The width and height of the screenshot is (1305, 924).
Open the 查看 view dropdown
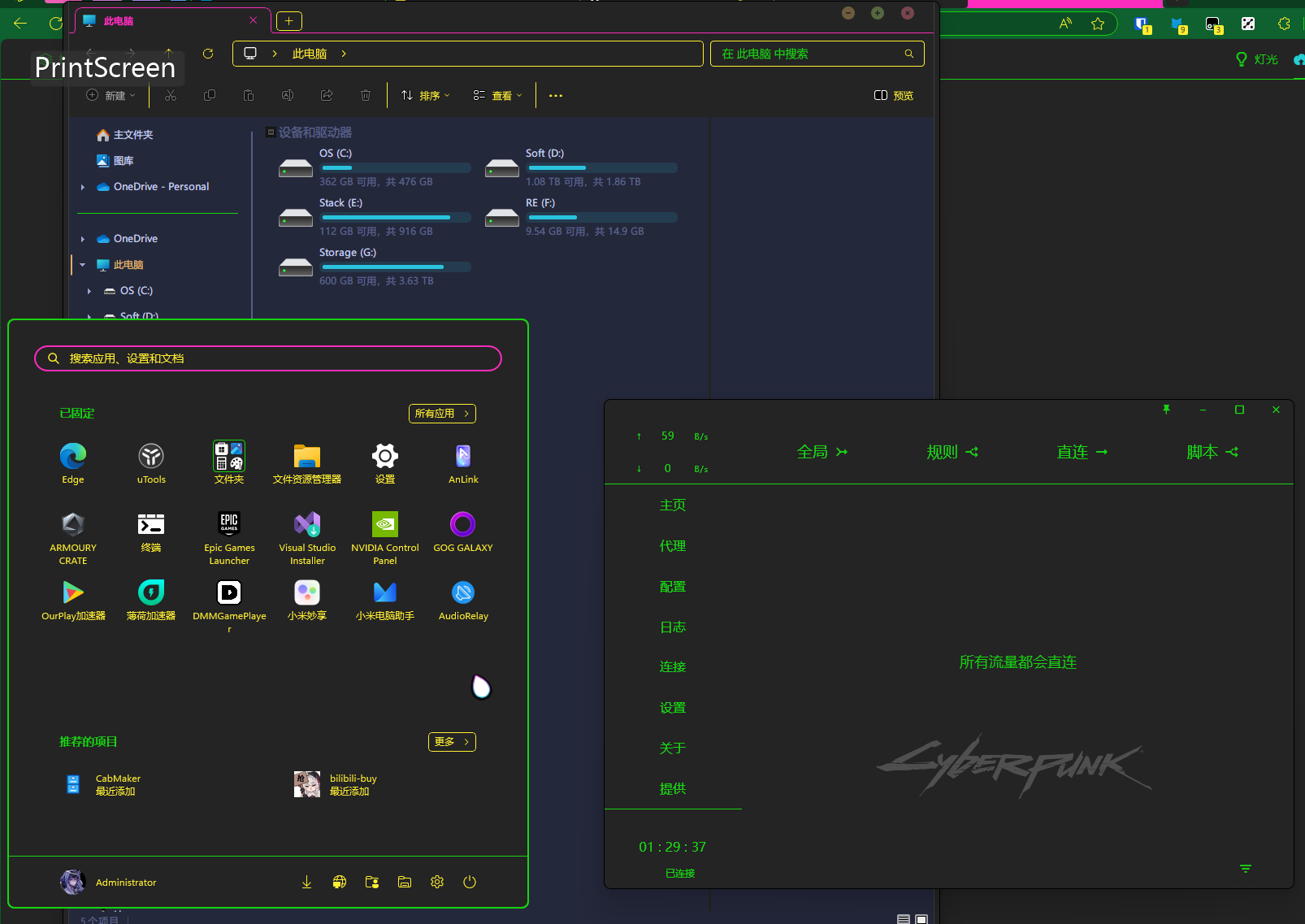point(498,96)
